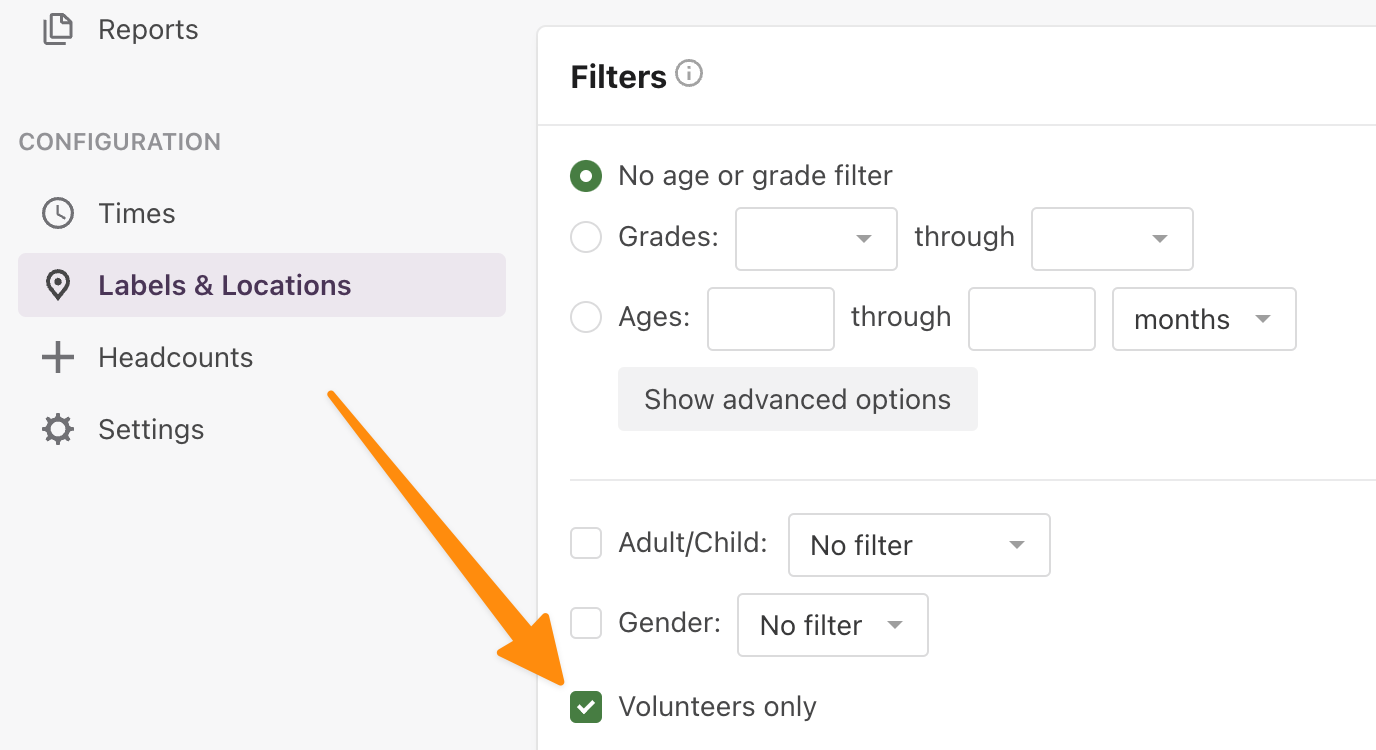Viewport: 1376px width, 750px height.
Task: Click the info icon next to Filters
Action: coord(689,74)
